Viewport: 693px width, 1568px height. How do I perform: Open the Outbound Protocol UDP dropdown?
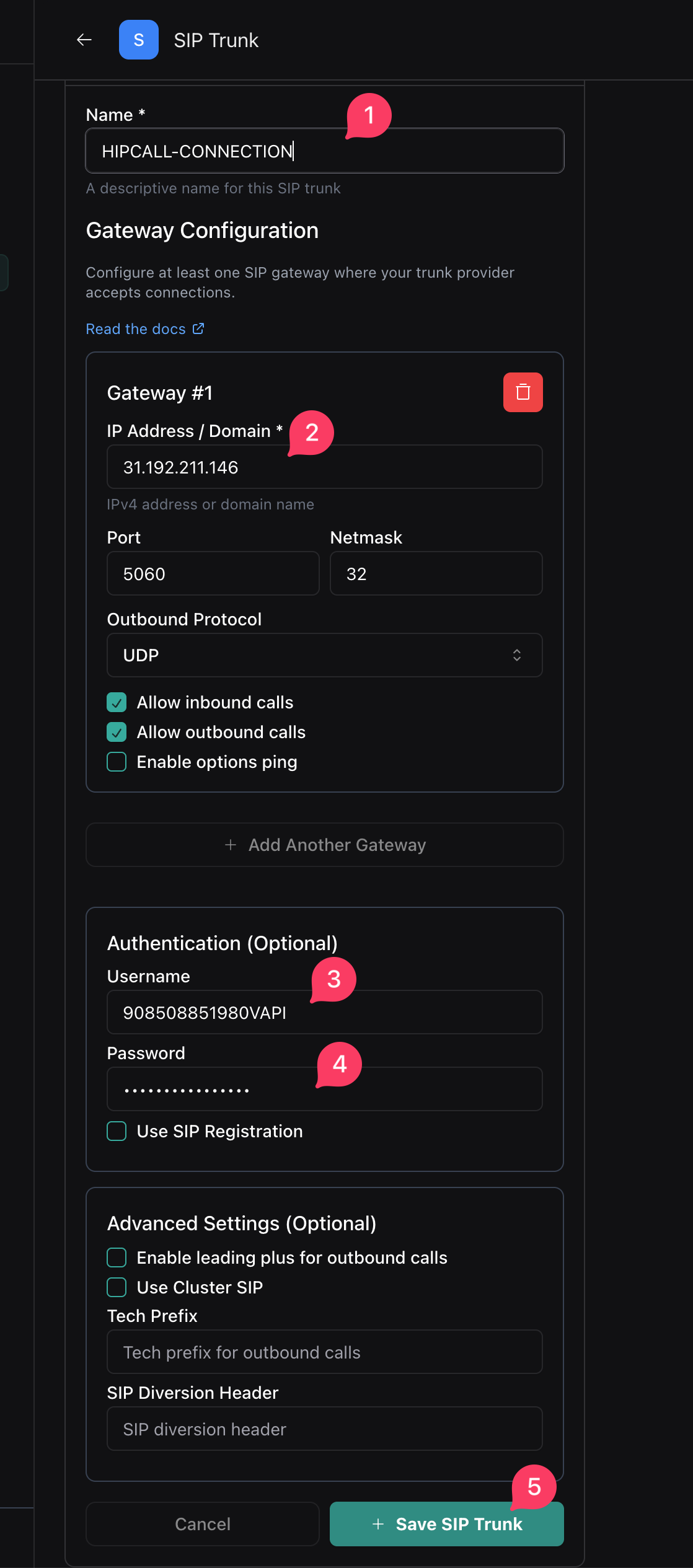pos(324,655)
